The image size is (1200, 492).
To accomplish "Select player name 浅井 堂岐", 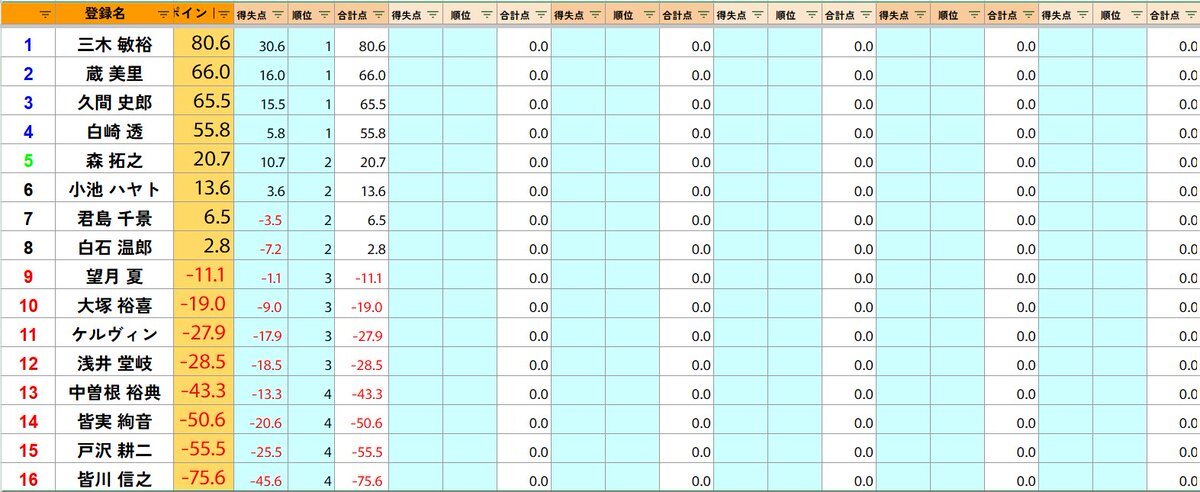I will (114, 363).
